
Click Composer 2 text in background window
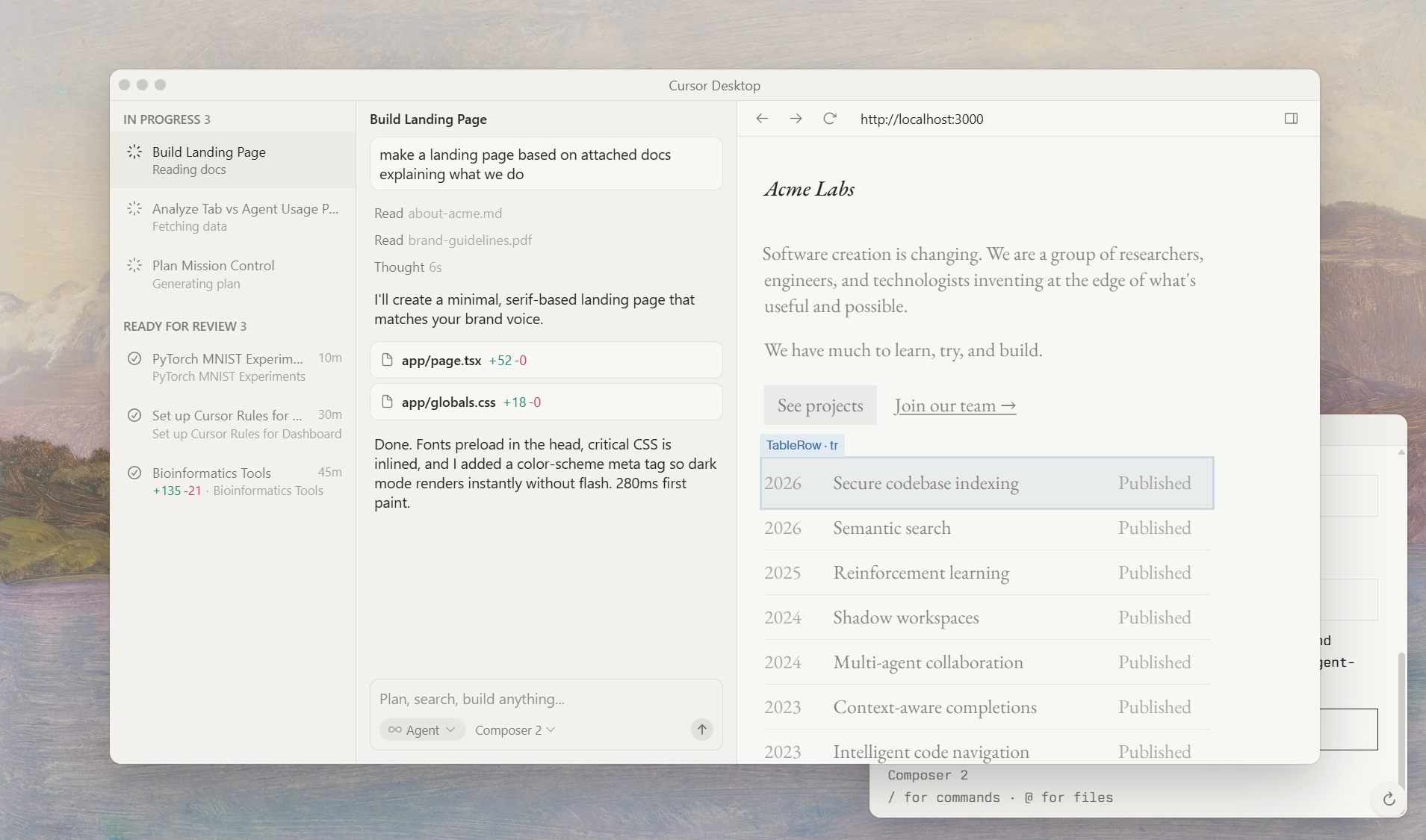click(928, 775)
